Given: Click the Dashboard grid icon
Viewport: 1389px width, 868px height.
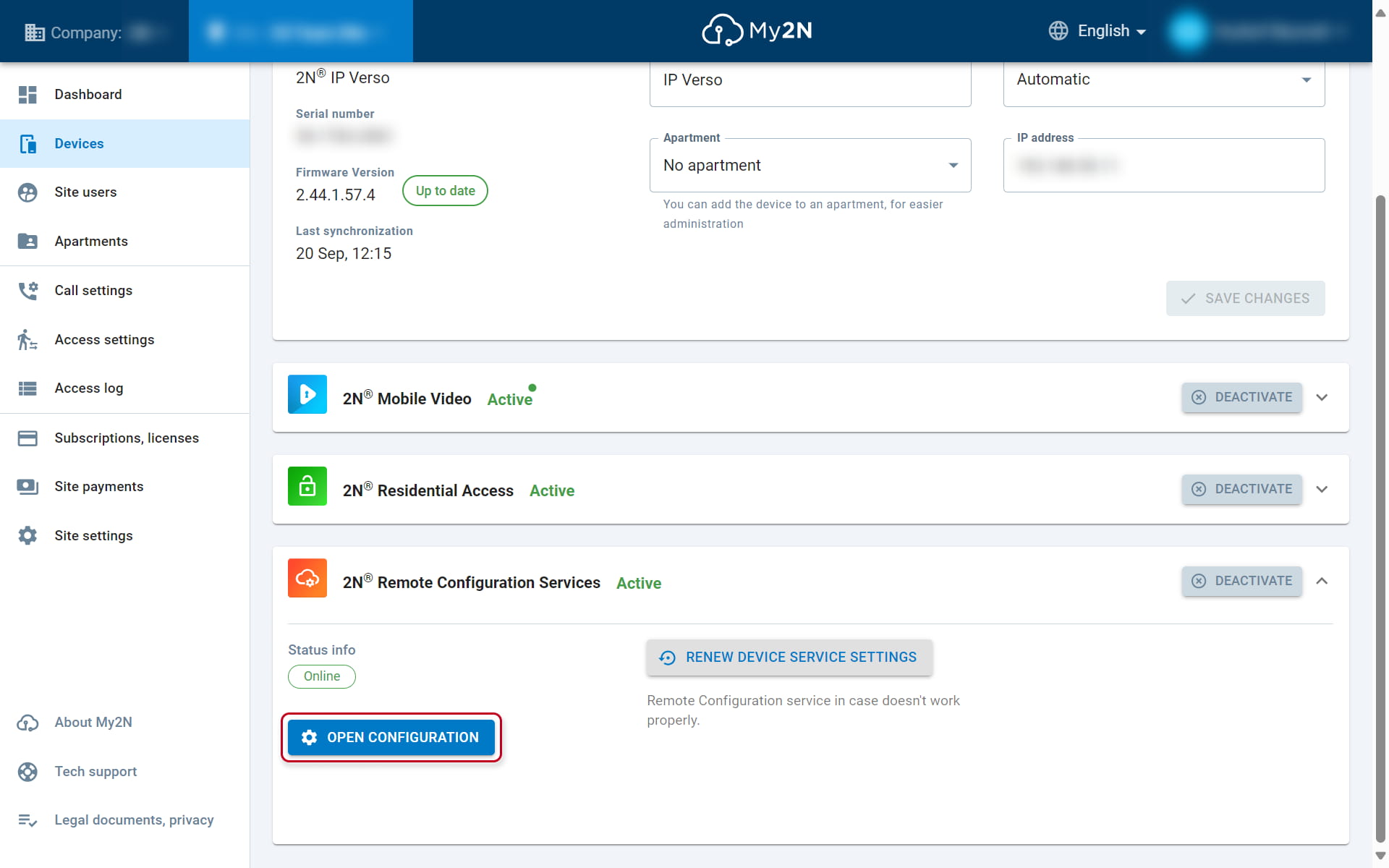Looking at the screenshot, I should [x=27, y=95].
